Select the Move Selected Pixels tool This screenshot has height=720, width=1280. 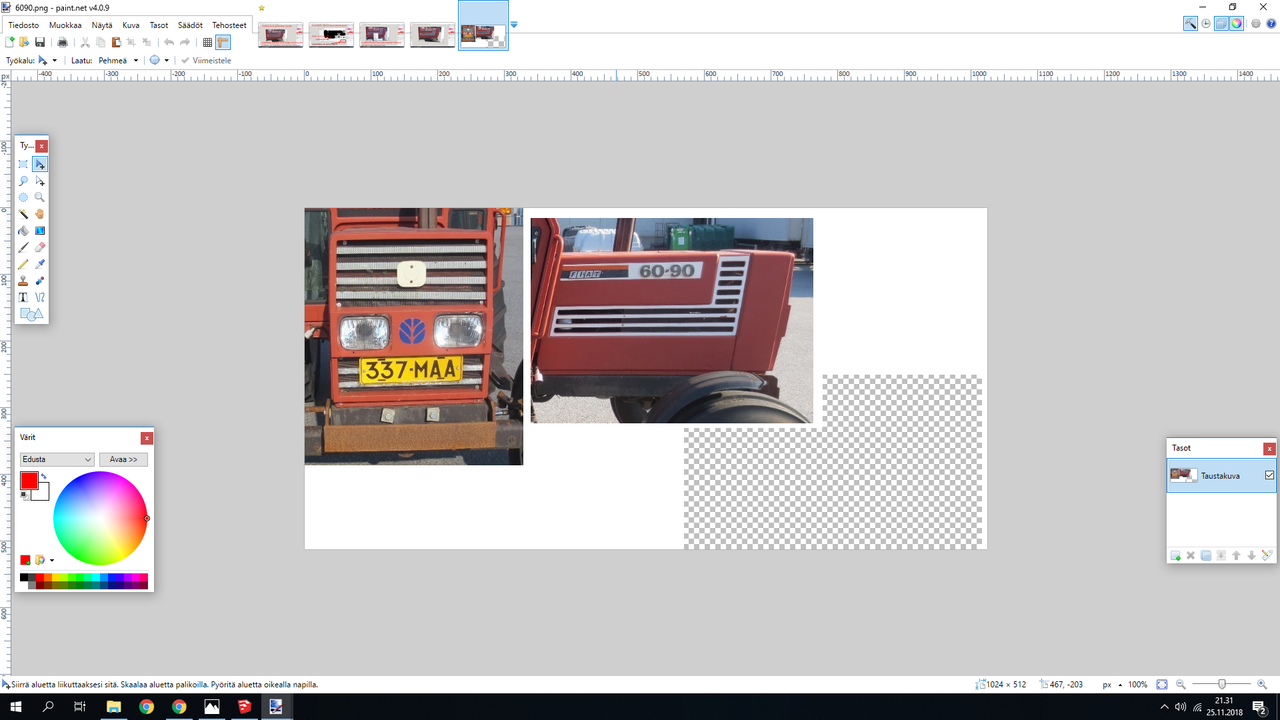[x=40, y=164]
